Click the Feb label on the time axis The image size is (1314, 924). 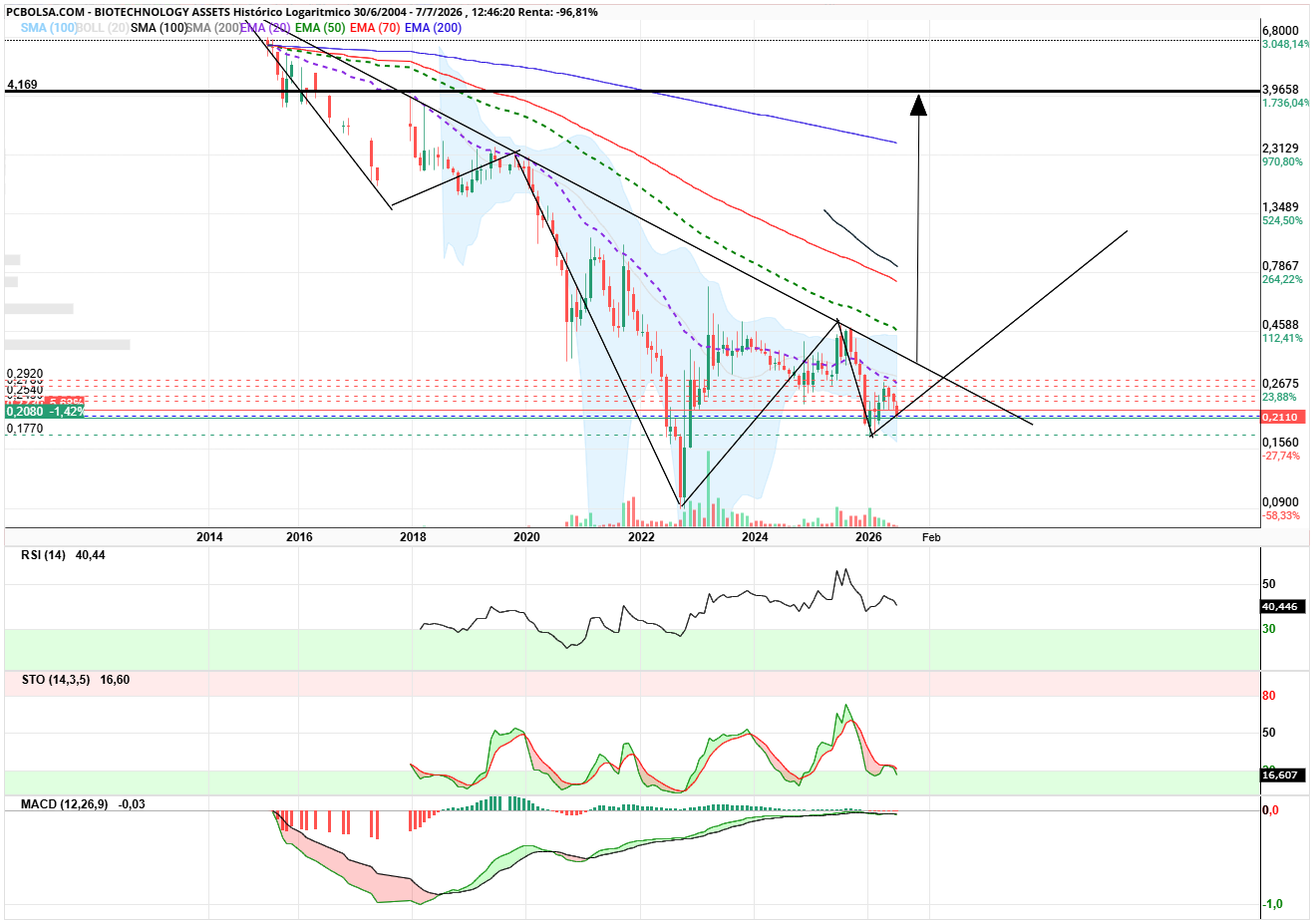931,537
